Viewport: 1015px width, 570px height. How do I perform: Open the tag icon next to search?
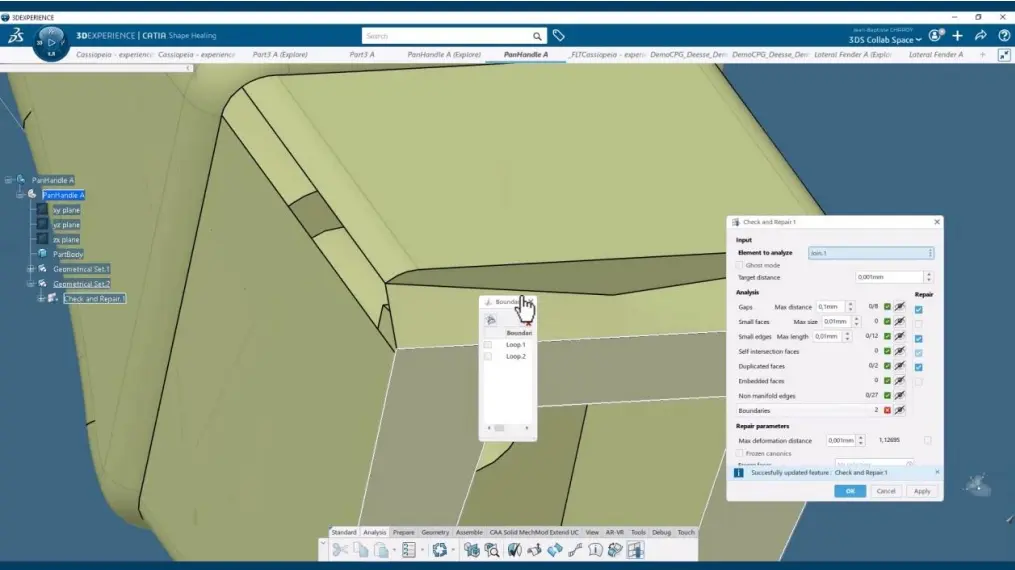559,36
